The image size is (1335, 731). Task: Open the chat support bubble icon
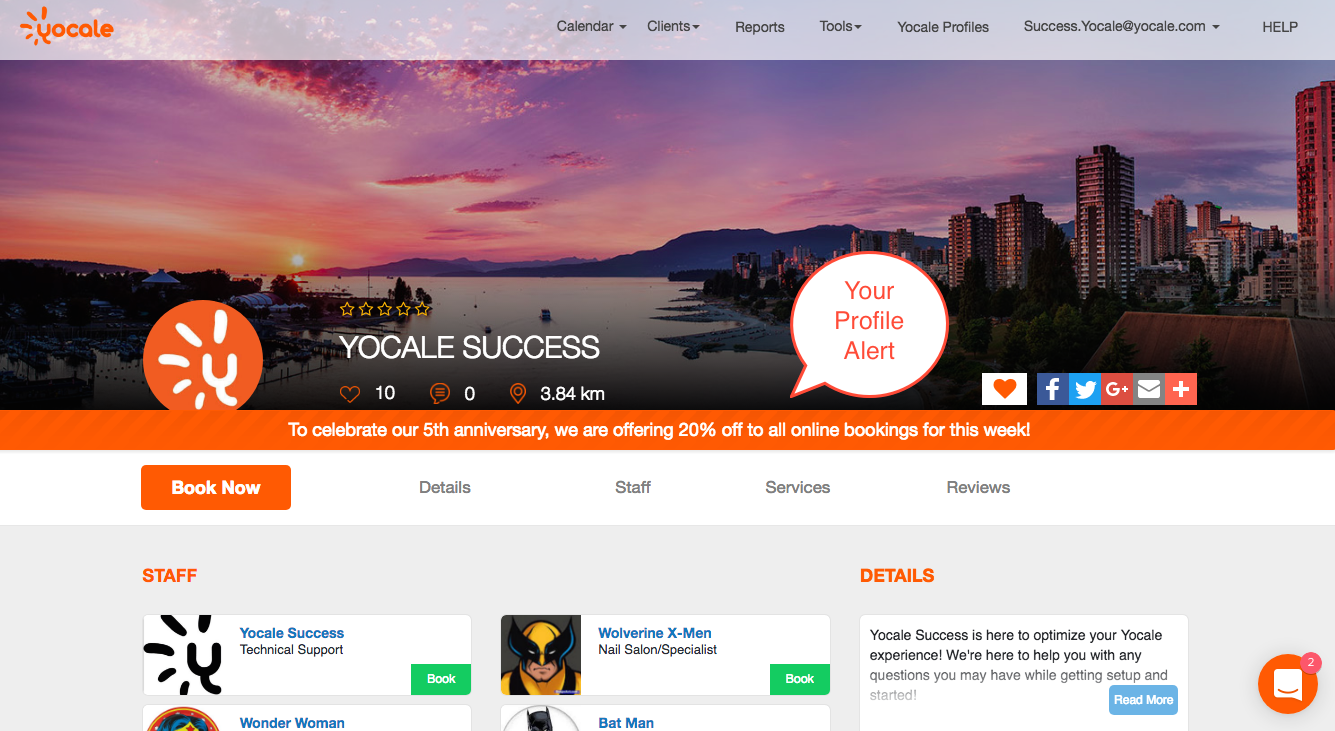1287,684
